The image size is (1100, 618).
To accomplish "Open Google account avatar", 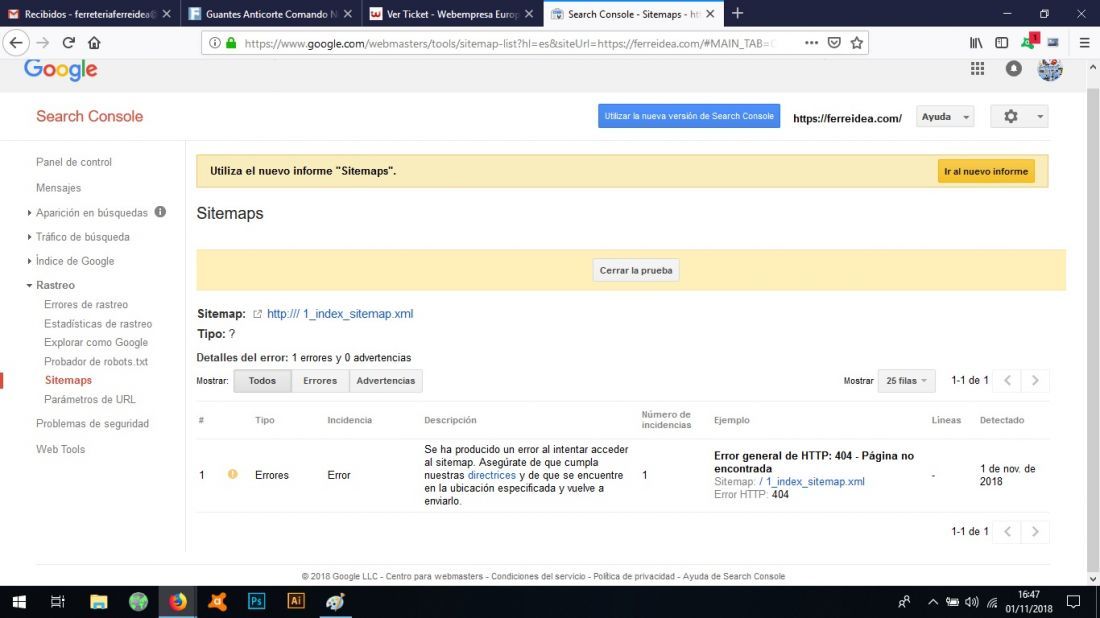I will (x=1050, y=69).
